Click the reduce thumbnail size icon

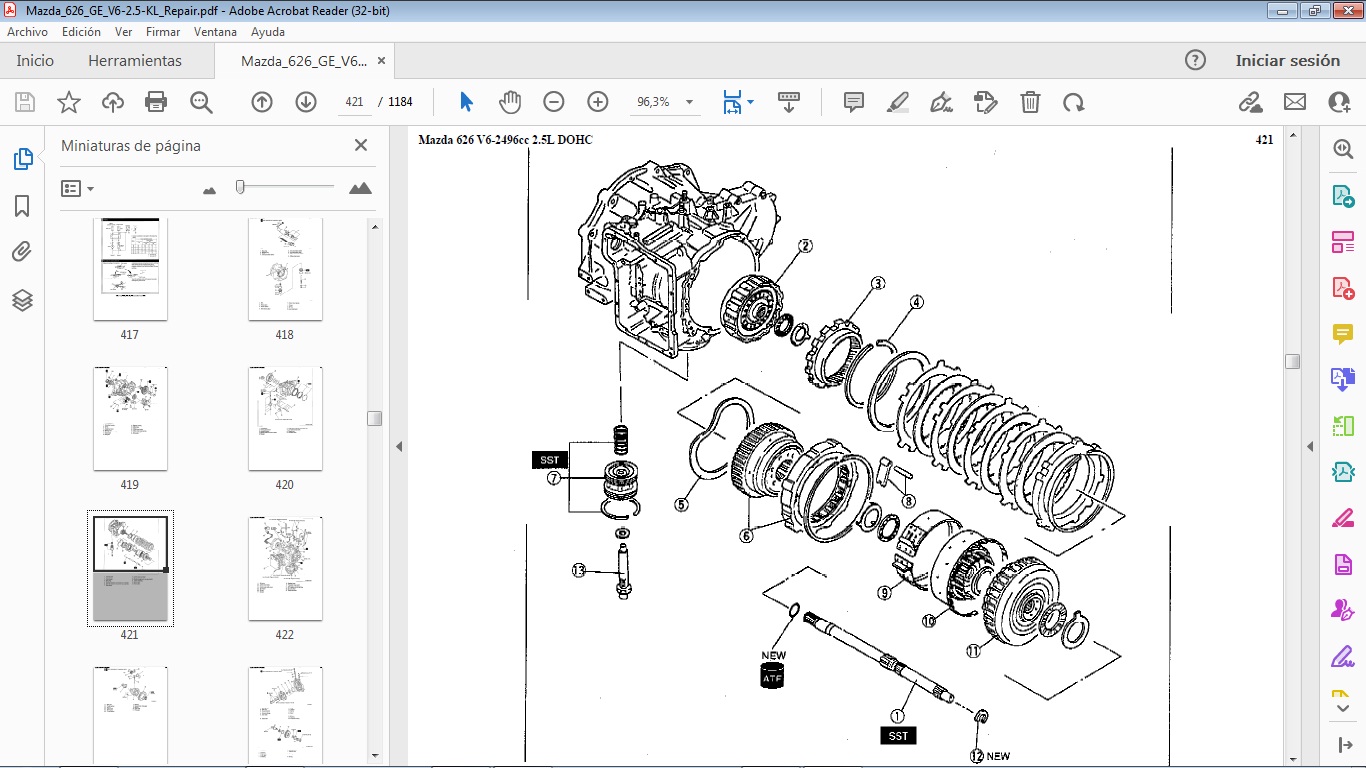coord(209,189)
